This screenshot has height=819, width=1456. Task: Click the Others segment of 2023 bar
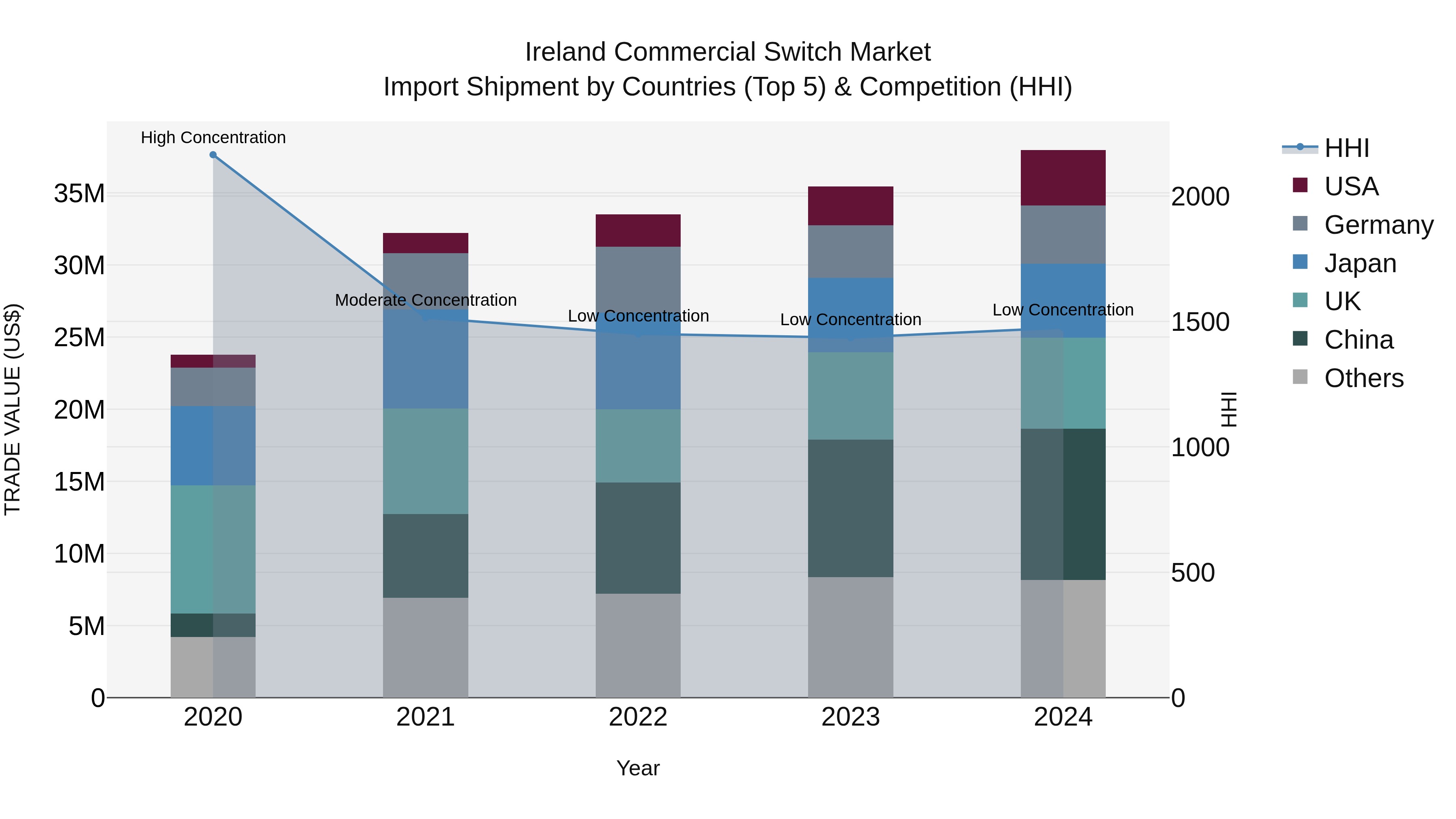pyautogui.click(x=850, y=637)
